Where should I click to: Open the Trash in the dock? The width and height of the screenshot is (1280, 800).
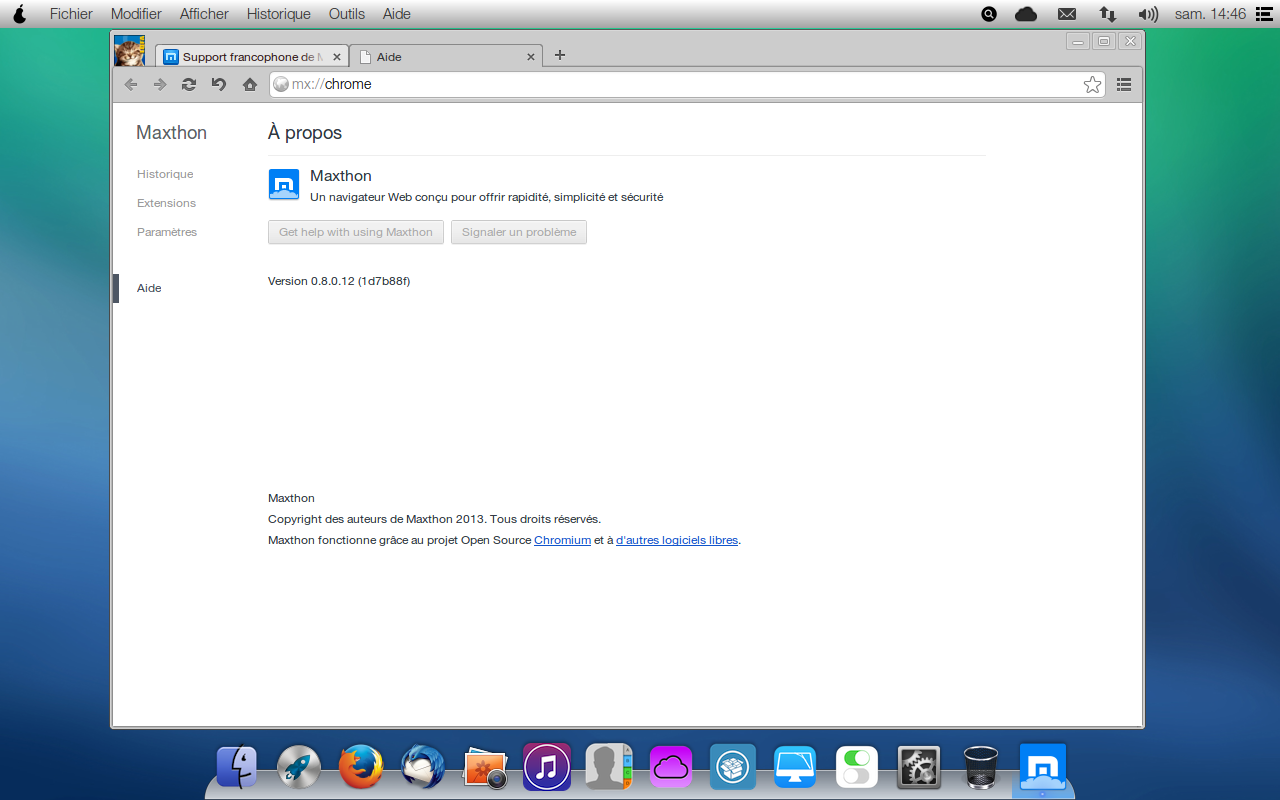pyautogui.click(x=981, y=767)
